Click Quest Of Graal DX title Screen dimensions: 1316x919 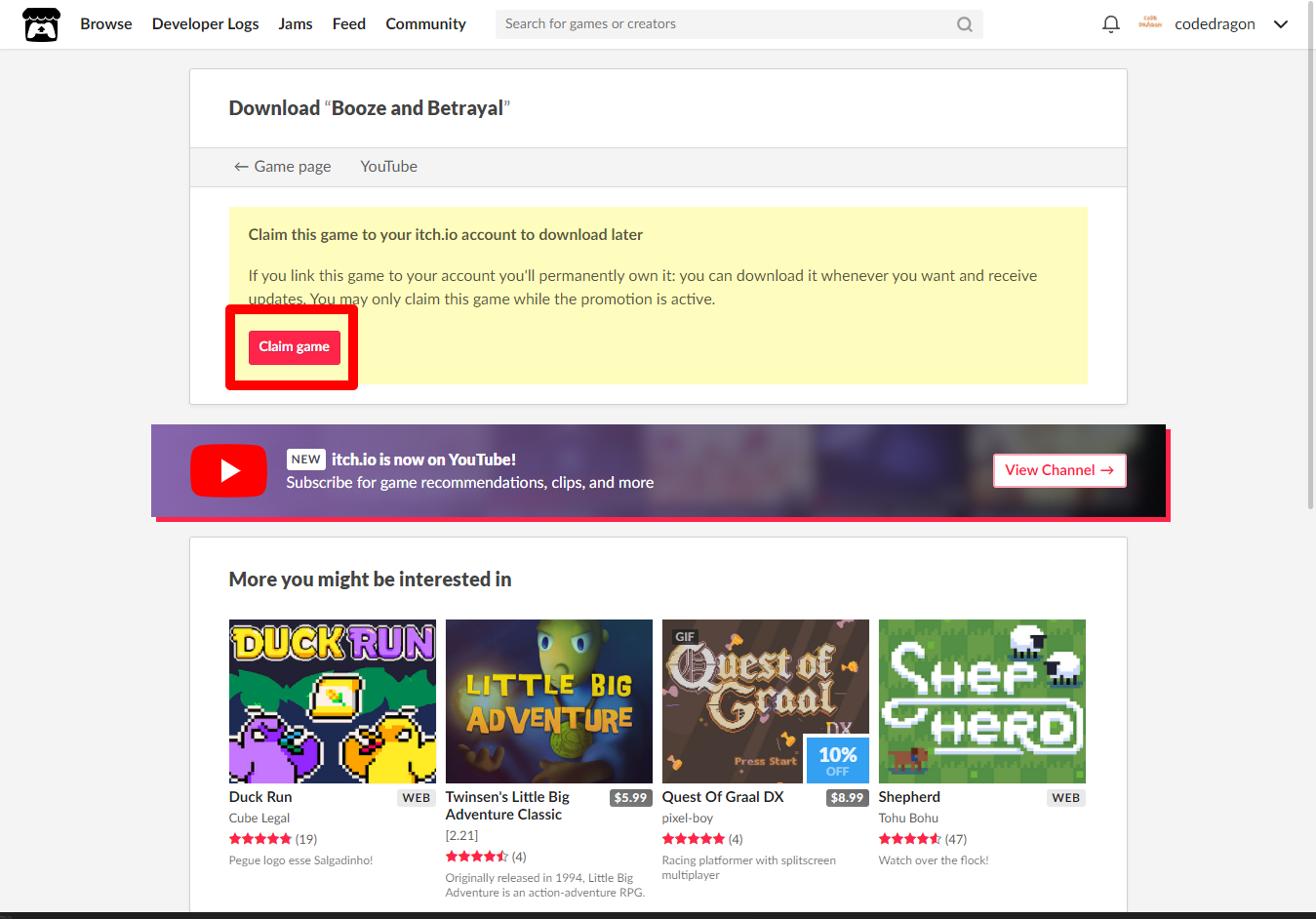(723, 797)
